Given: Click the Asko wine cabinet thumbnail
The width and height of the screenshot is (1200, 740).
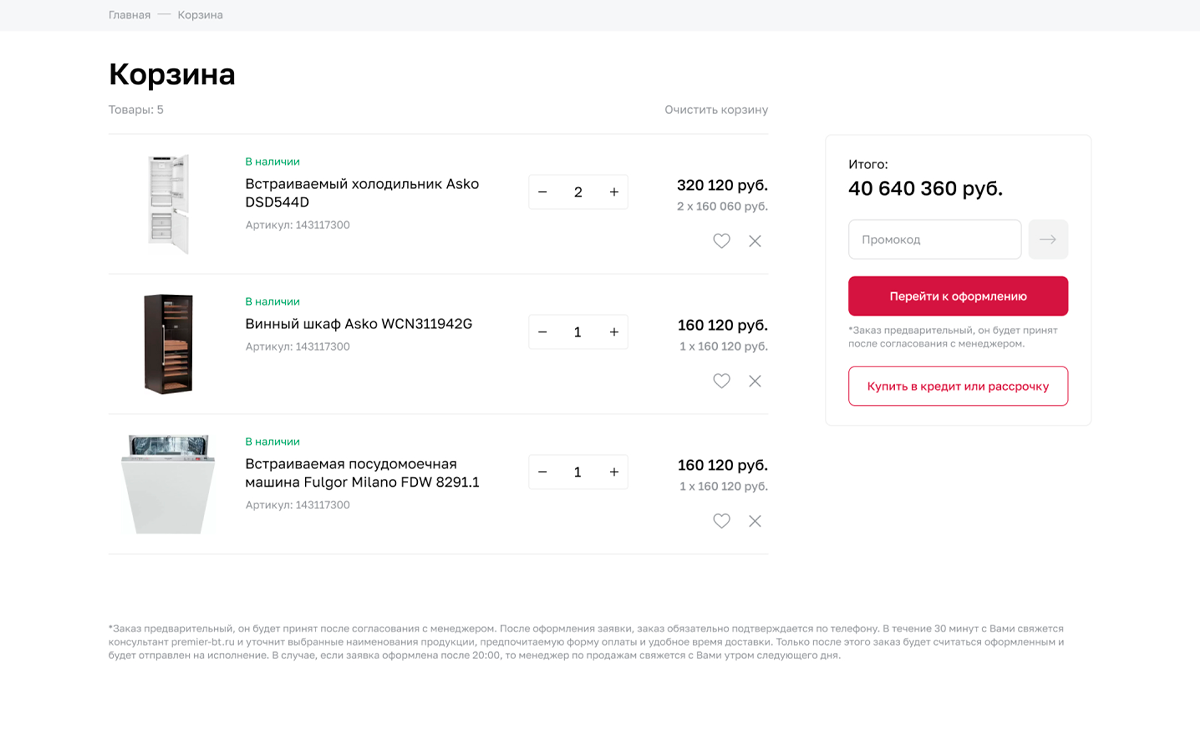Looking at the screenshot, I should [x=168, y=344].
